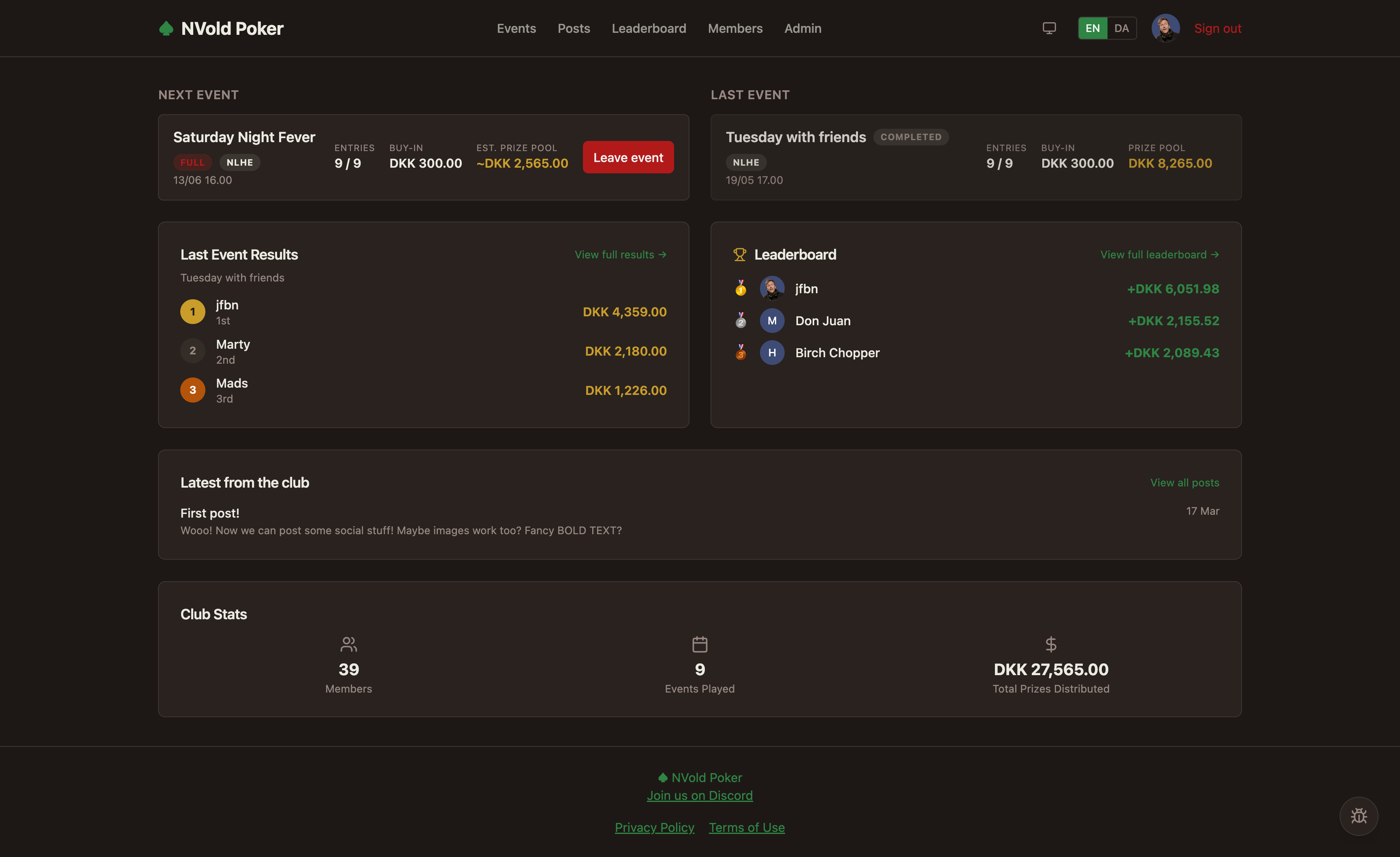This screenshot has width=1400, height=857.
Task: Click the Leave event button
Action: [628, 157]
